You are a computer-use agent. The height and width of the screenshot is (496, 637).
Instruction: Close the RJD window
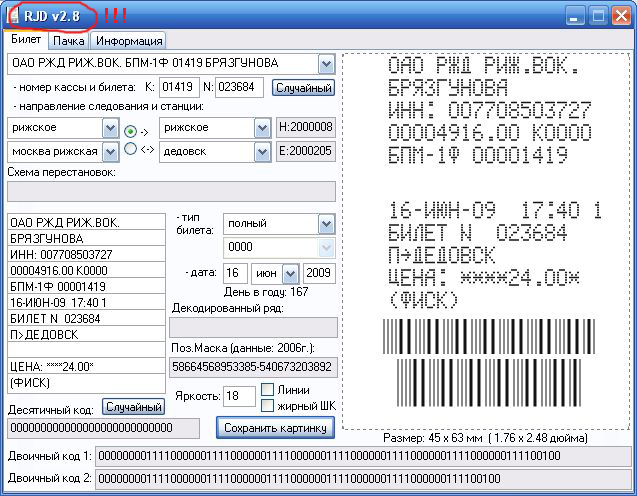click(622, 16)
